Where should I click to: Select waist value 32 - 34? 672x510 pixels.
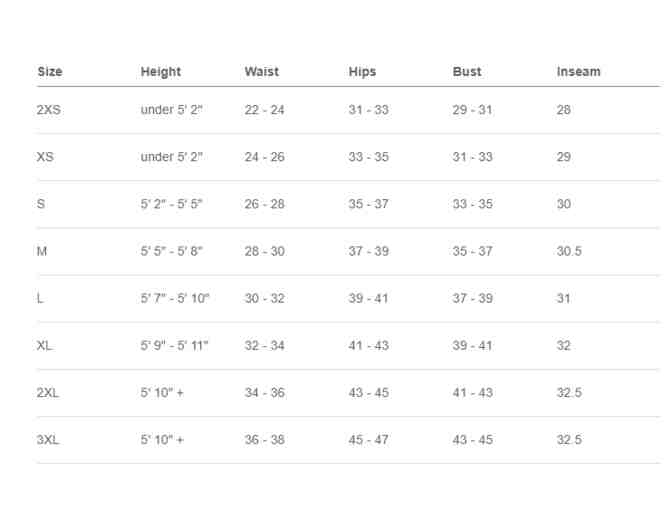(265, 346)
